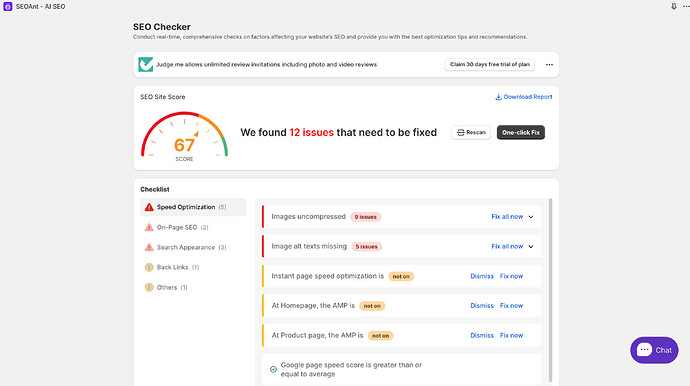Open the Chat widget
This screenshot has height=386, width=690.
tap(654, 350)
